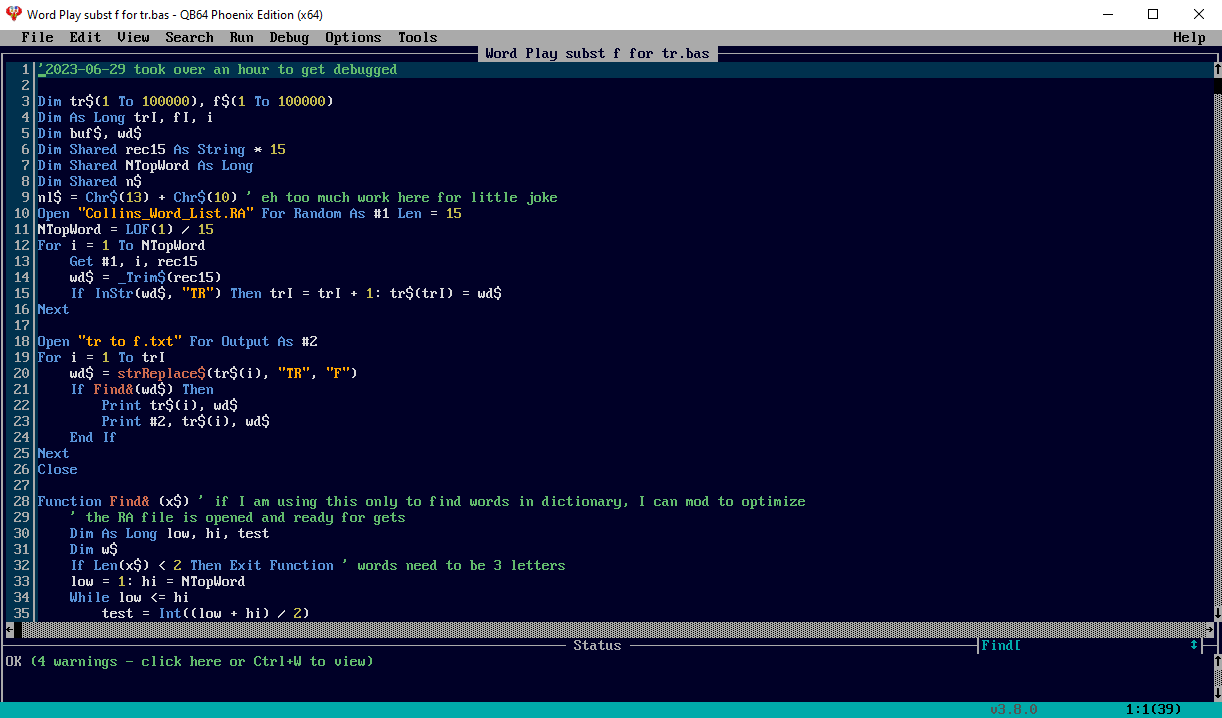Click the Status pane scroll up arrow
The width and height of the screenshot is (1222, 718).
(1217, 662)
